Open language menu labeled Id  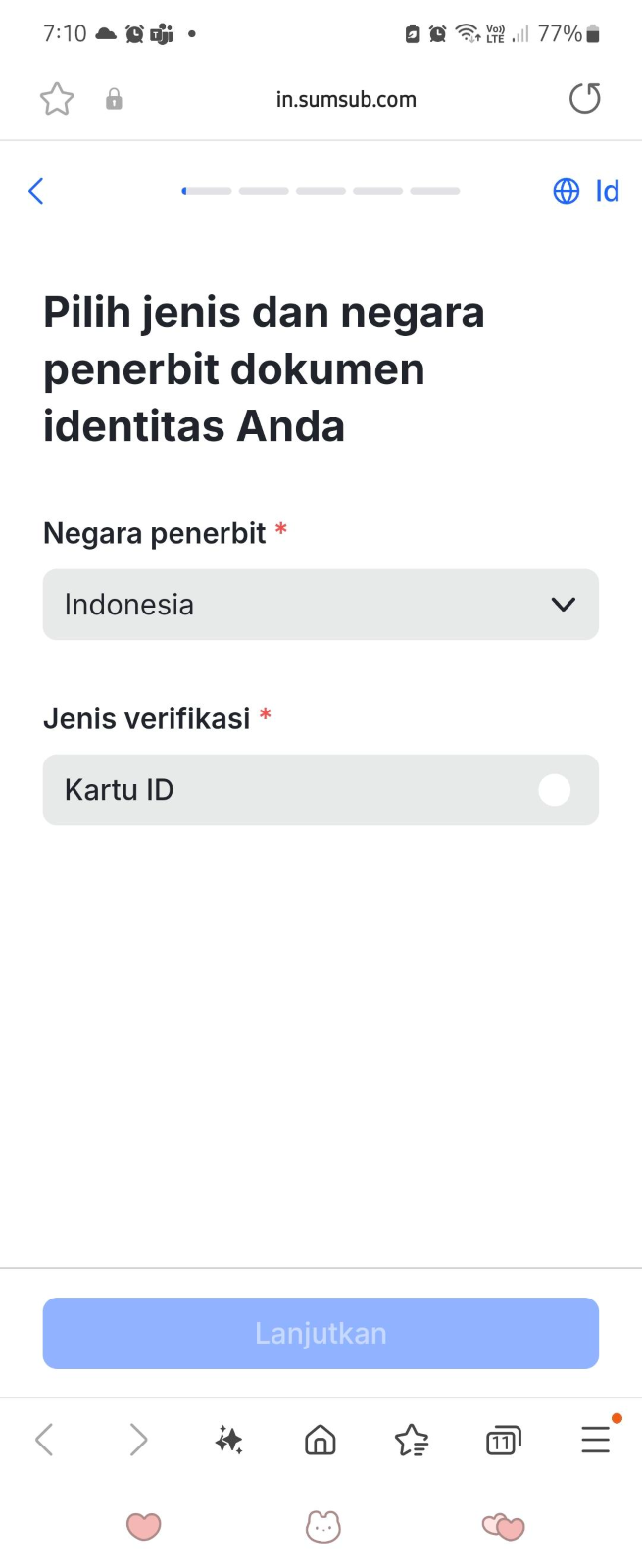click(x=607, y=191)
